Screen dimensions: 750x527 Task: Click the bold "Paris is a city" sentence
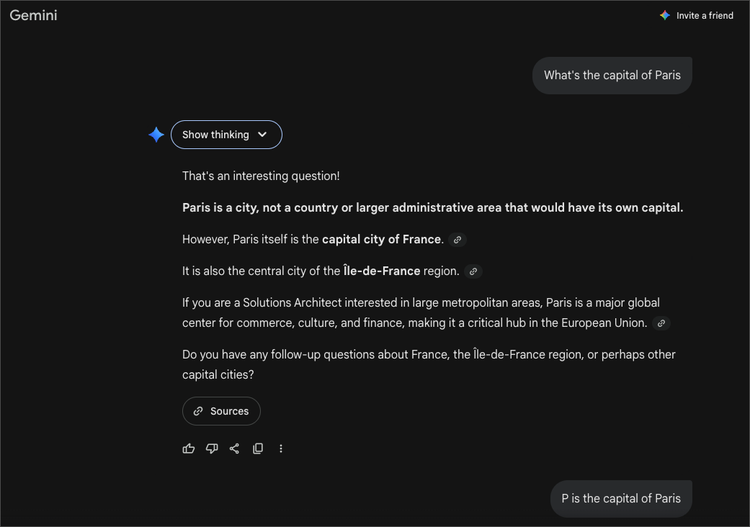[432, 208]
